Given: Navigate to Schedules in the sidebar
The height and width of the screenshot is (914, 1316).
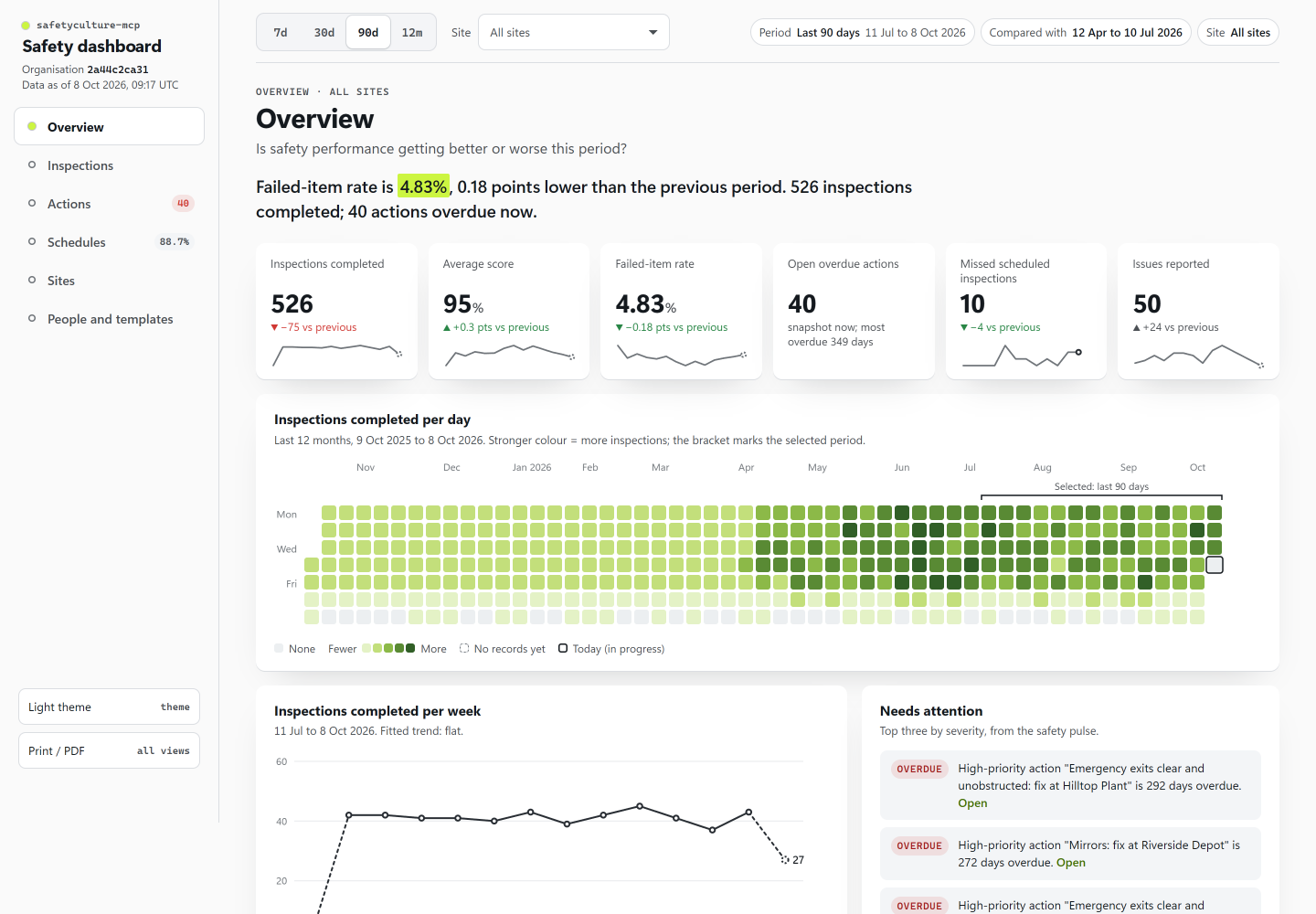Looking at the screenshot, I should 109,242.
